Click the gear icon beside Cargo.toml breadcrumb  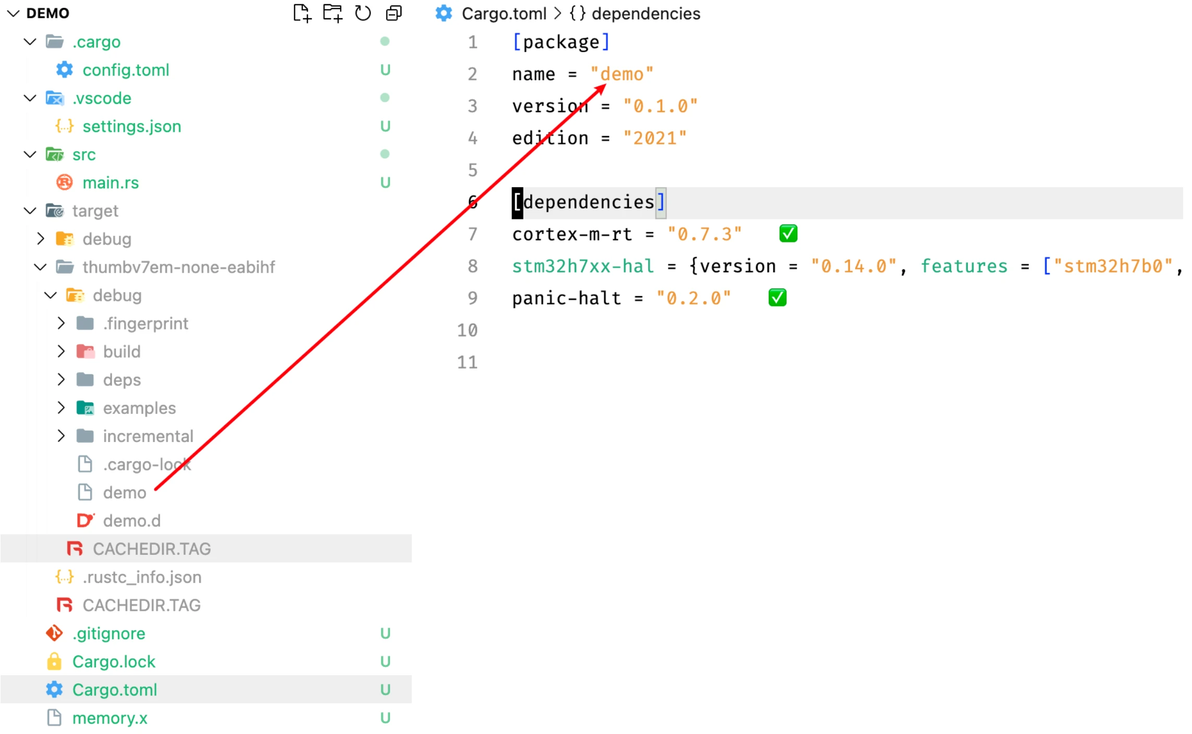[x=444, y=13]
